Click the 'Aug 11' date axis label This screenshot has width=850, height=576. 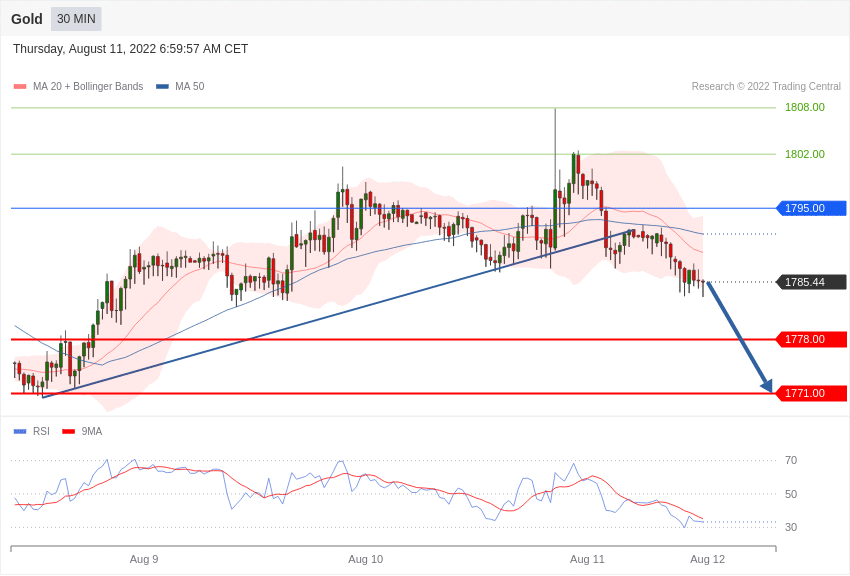point(587,559)
